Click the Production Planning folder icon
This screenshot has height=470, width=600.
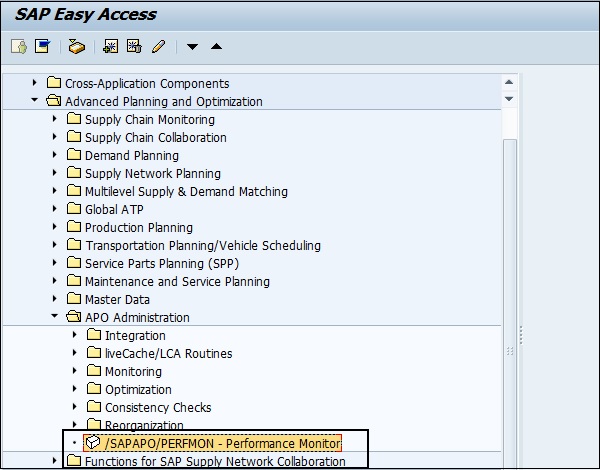pos(74,227)
